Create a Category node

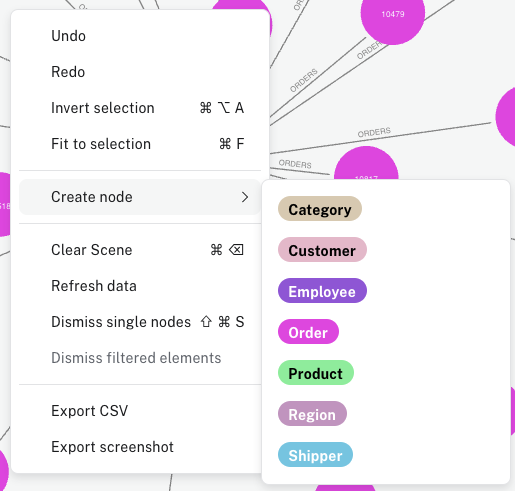[x=320, y=209]
